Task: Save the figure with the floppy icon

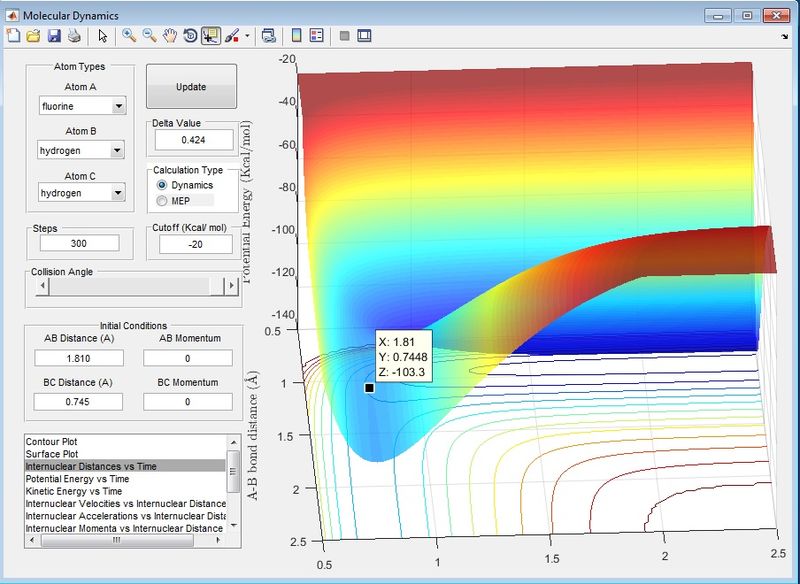Action: point(54,36)
